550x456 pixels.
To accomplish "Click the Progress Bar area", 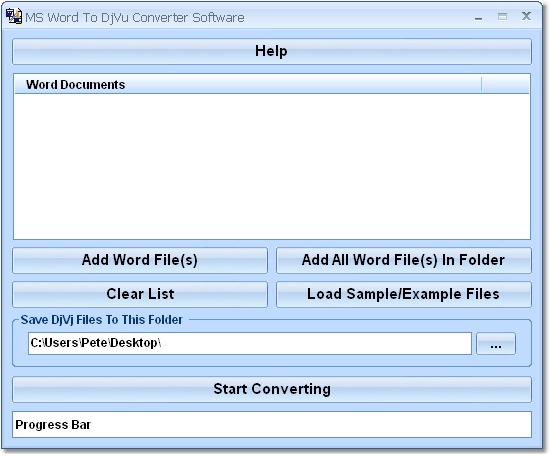I will 272,425.
